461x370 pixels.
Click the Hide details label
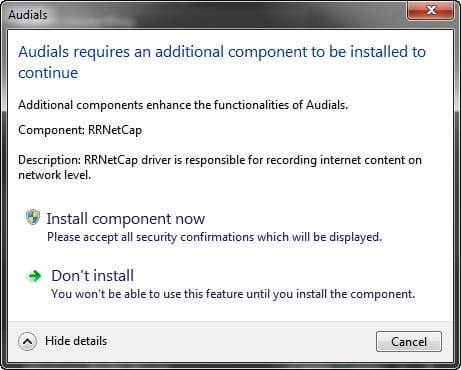click(x=76, y=341)
